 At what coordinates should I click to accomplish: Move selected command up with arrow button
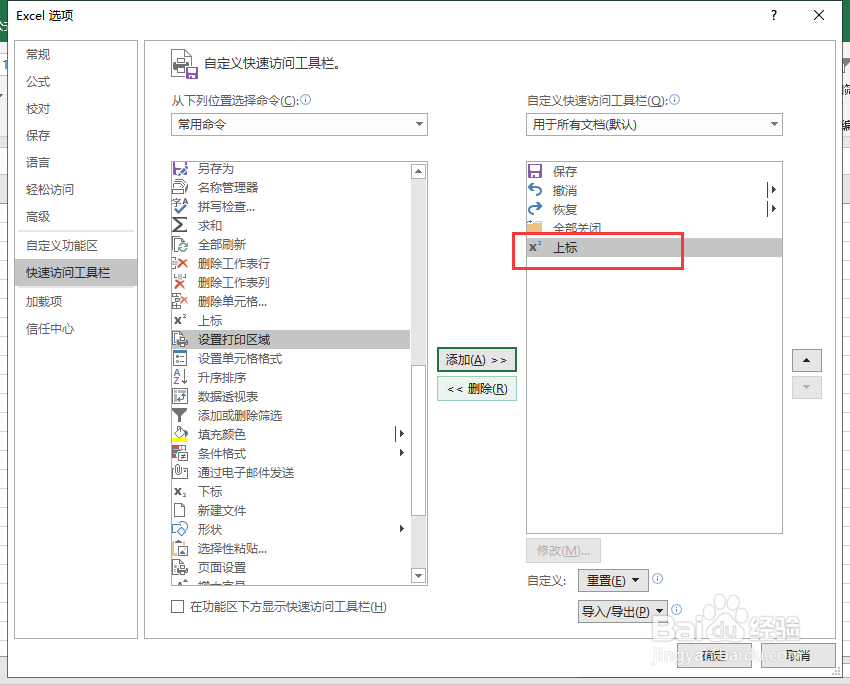807,360
